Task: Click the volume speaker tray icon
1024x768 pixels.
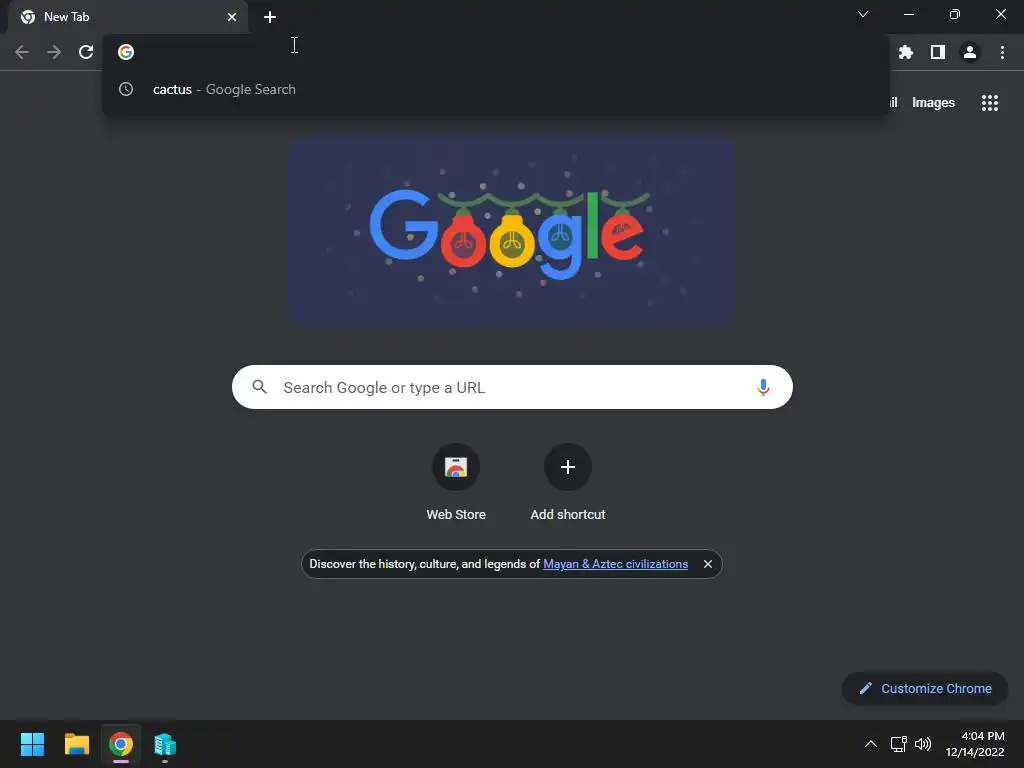Action: pos(923,744)
